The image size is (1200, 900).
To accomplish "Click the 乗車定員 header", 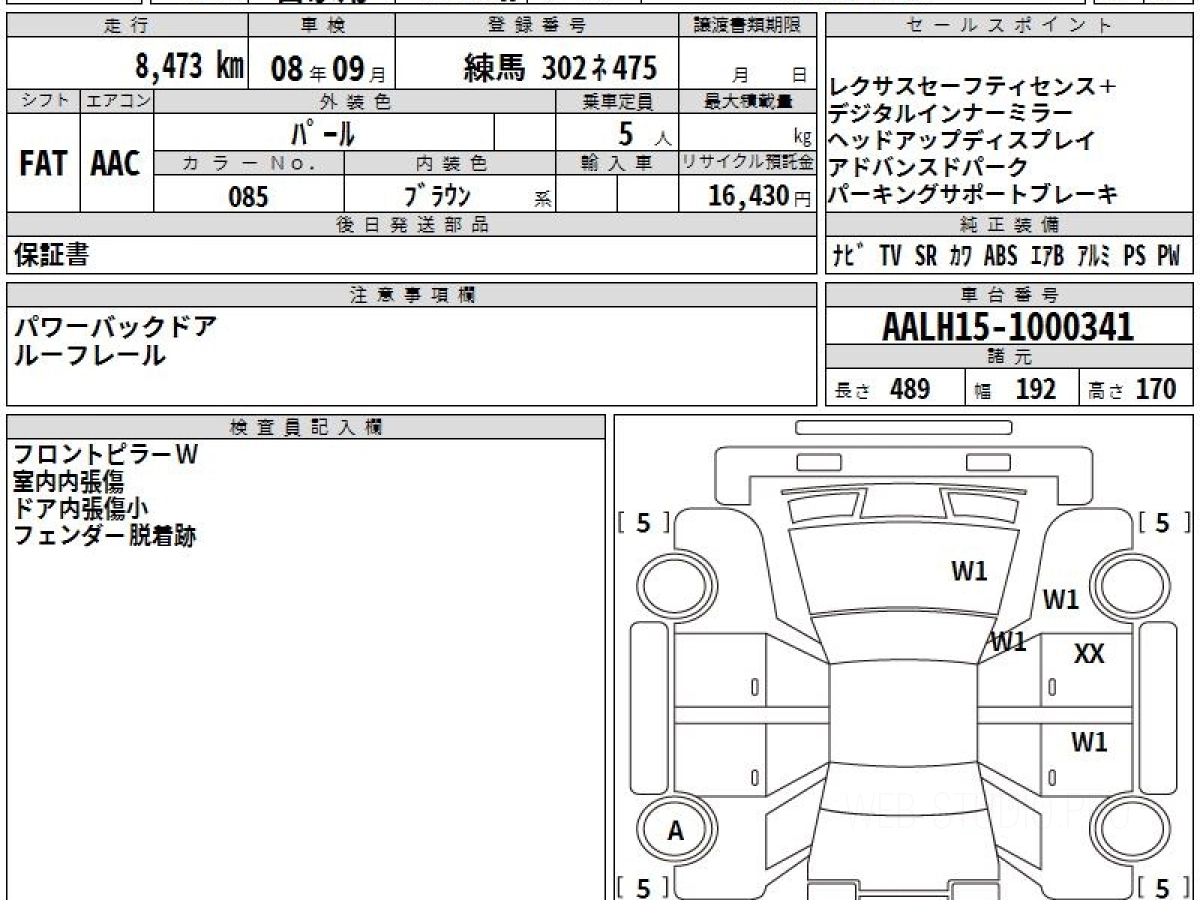I will coord(617,101).
